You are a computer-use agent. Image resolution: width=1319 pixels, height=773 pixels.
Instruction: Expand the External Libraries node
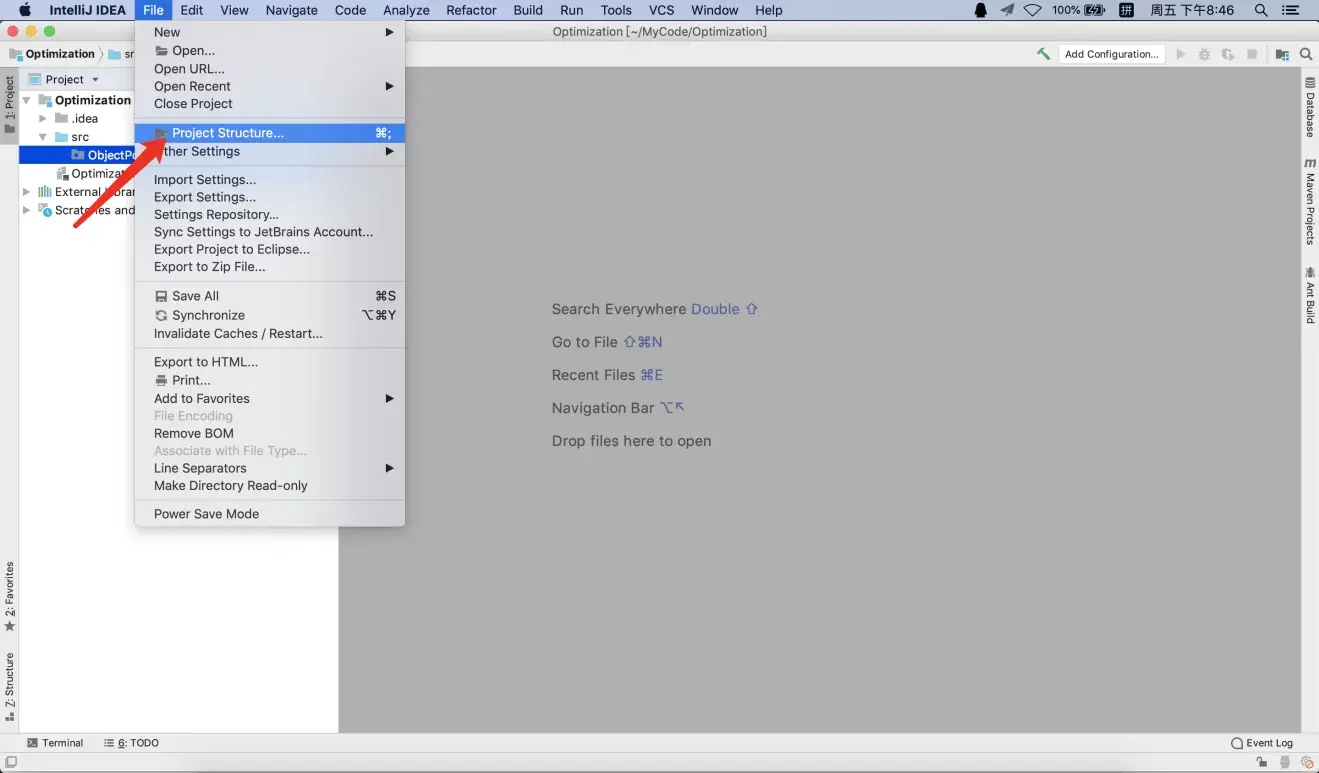pyautogui.click(x=26, y=192)
